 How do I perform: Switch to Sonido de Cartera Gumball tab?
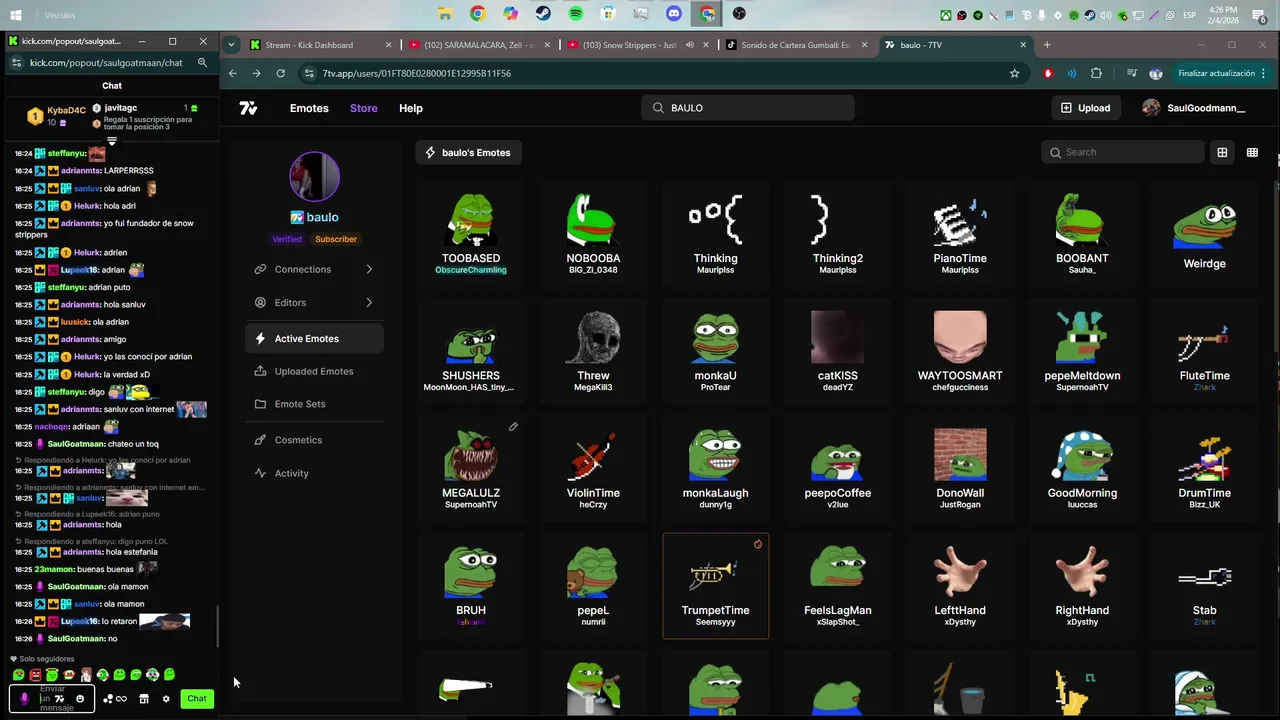(x=796, y=45)
